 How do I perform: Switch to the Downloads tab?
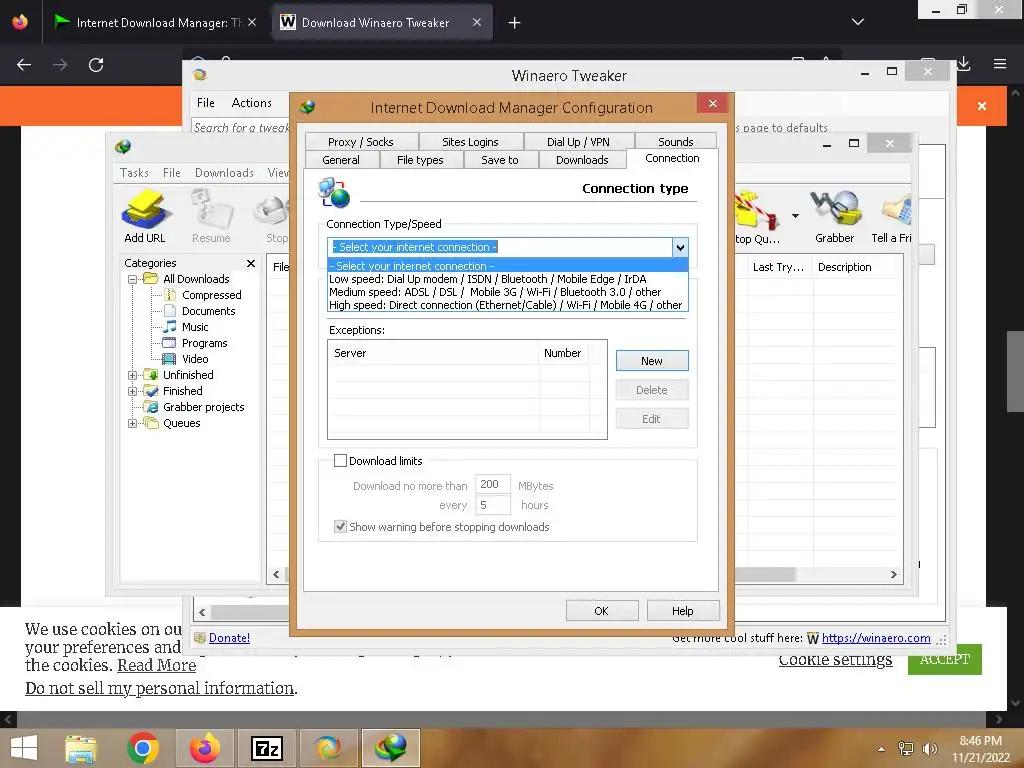(x=582, y=160)
